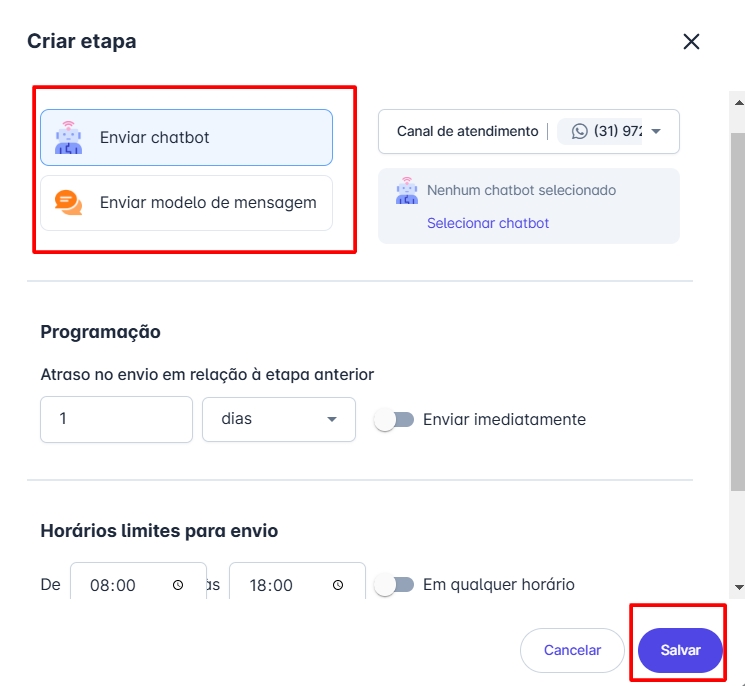Screen dimensions: 745x686
Task: Open the Selecionar chatbot link
Action: pos(488,223)
